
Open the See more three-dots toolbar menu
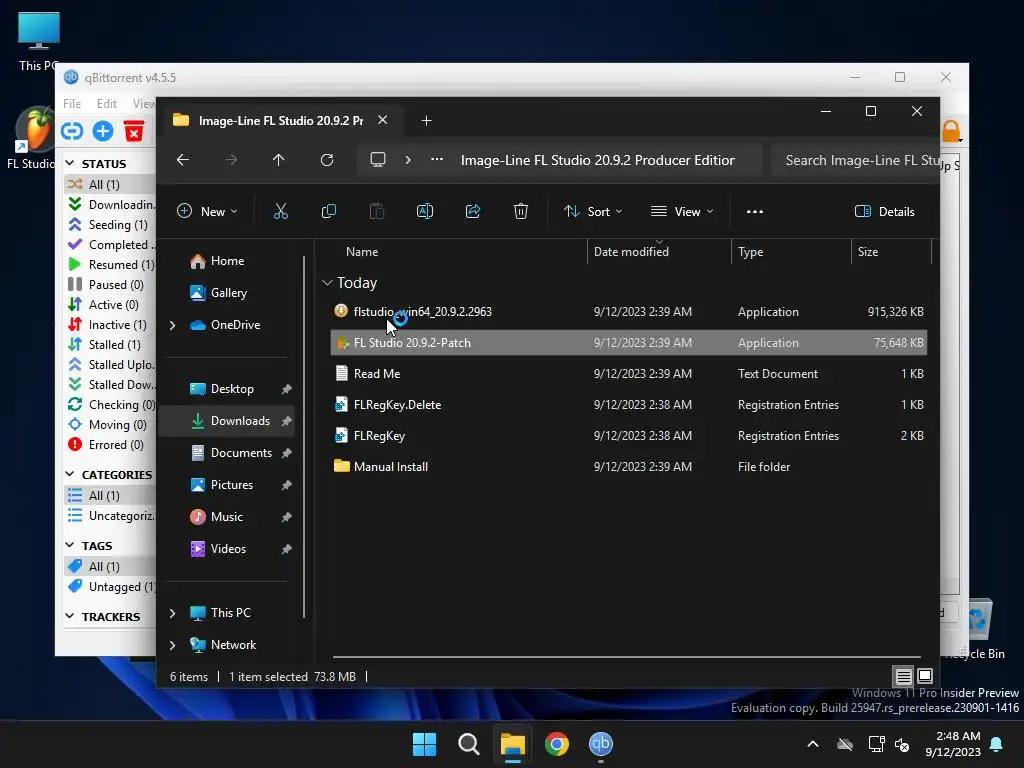pyautogui.click(x=755, y=212)
